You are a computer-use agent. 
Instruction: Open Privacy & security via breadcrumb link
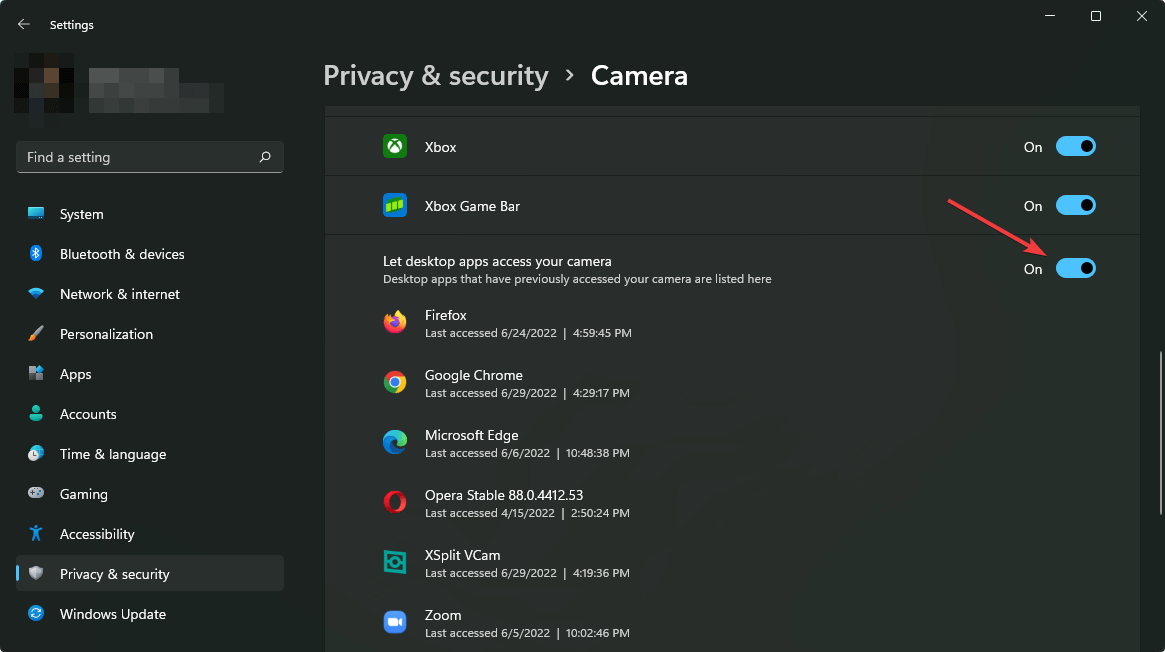coord(435,75)
